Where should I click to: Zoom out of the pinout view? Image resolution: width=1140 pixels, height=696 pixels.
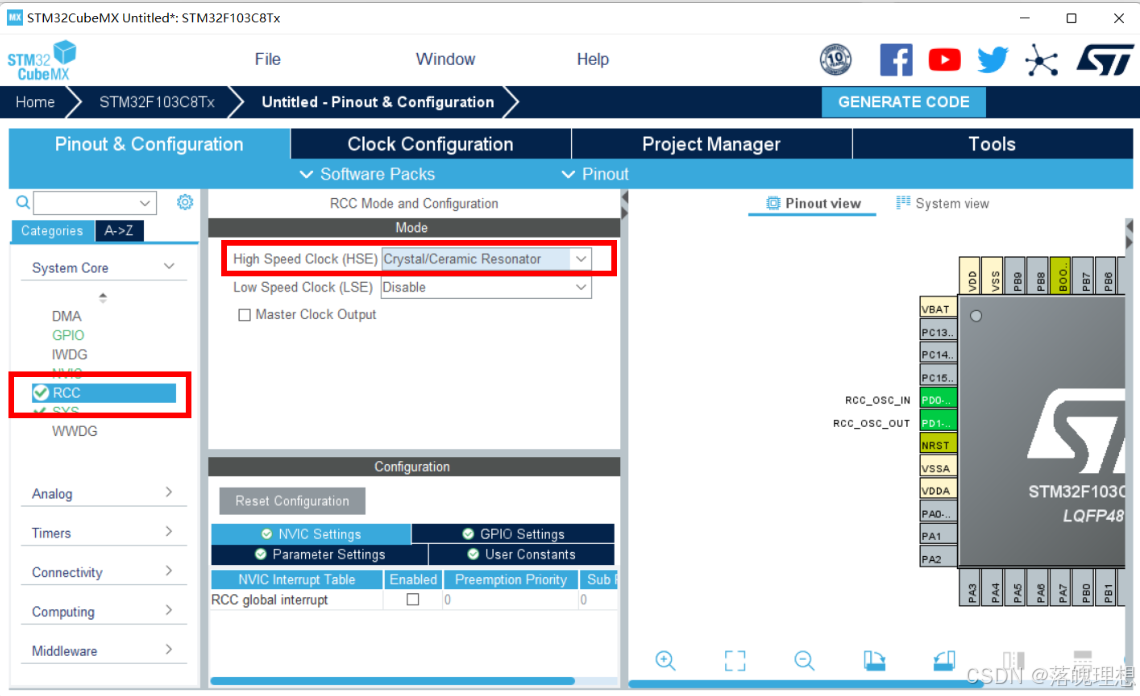tap(804, 660)
